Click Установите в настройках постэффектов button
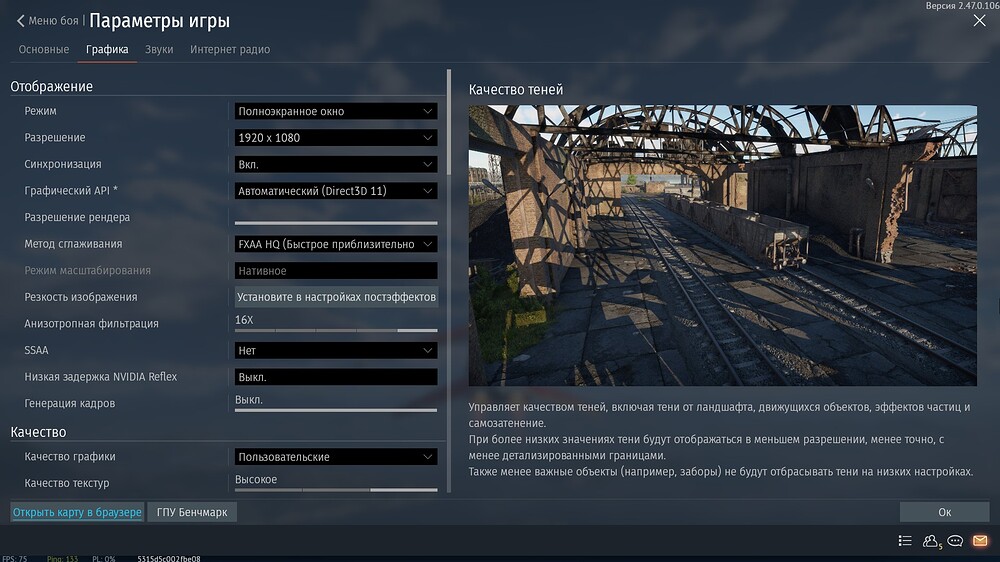The width and height of the screenshot is (1000, 562). (336, 297)
